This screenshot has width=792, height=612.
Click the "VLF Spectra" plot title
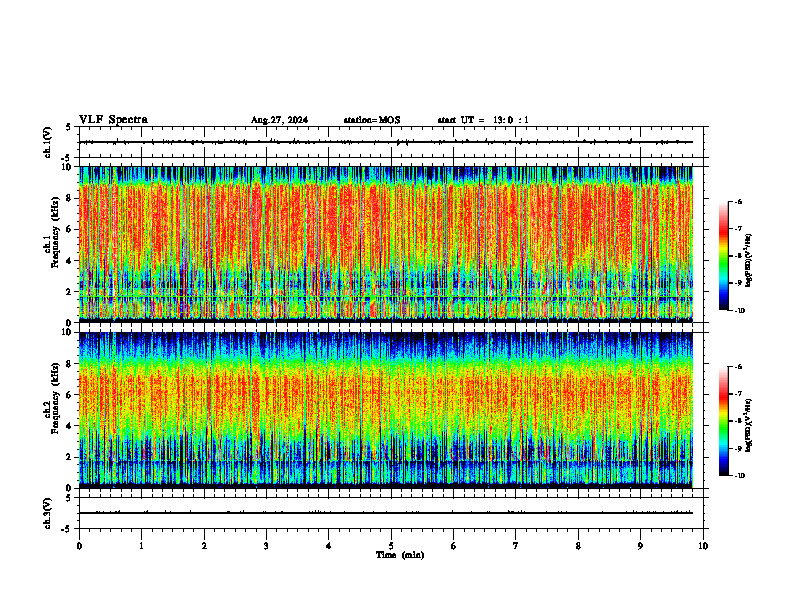coord(113,120)
